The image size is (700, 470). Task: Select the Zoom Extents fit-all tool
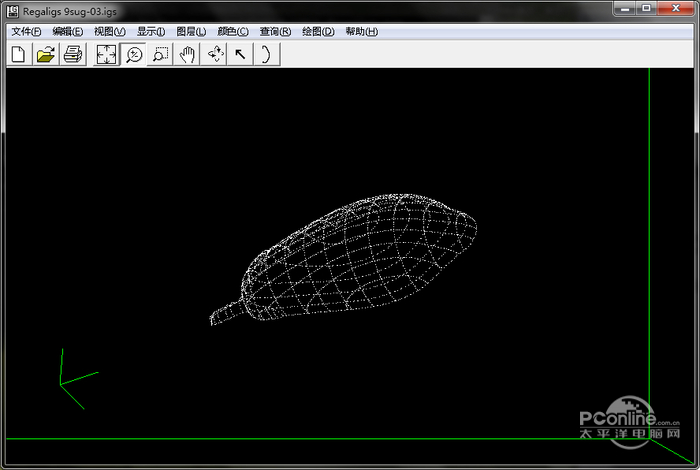105,54
